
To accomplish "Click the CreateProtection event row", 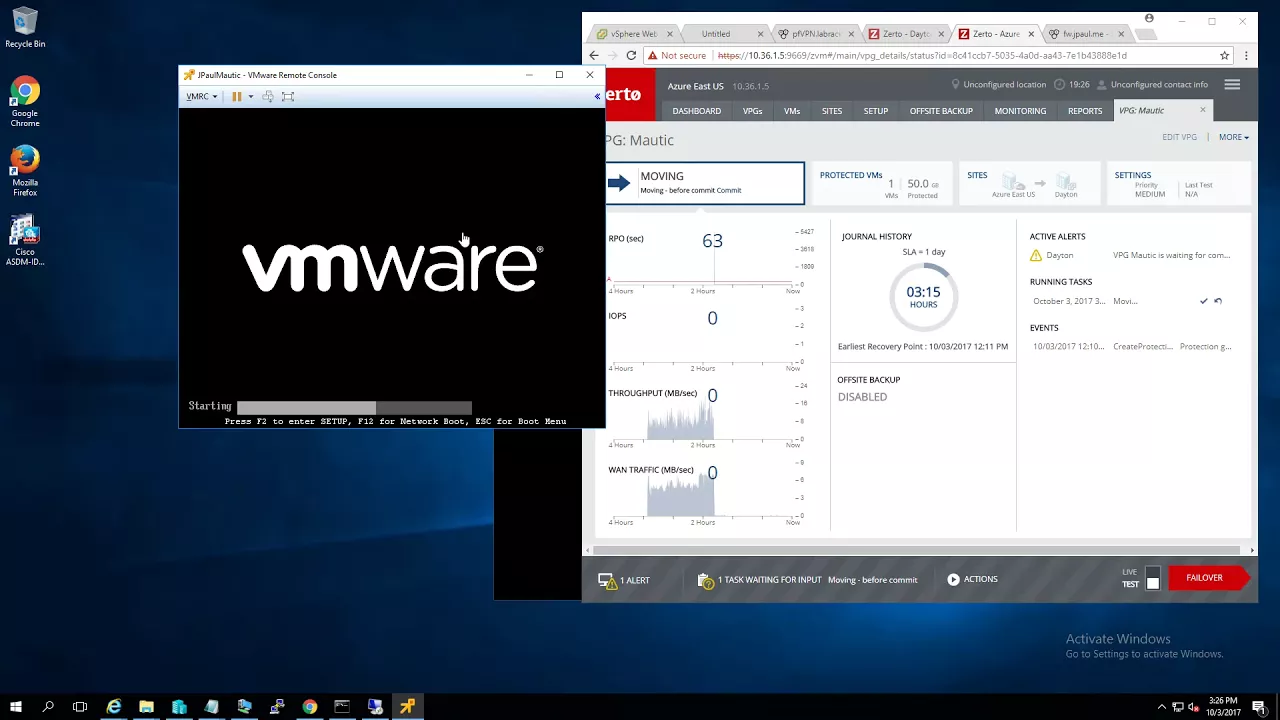I will tap(1132, 347).
